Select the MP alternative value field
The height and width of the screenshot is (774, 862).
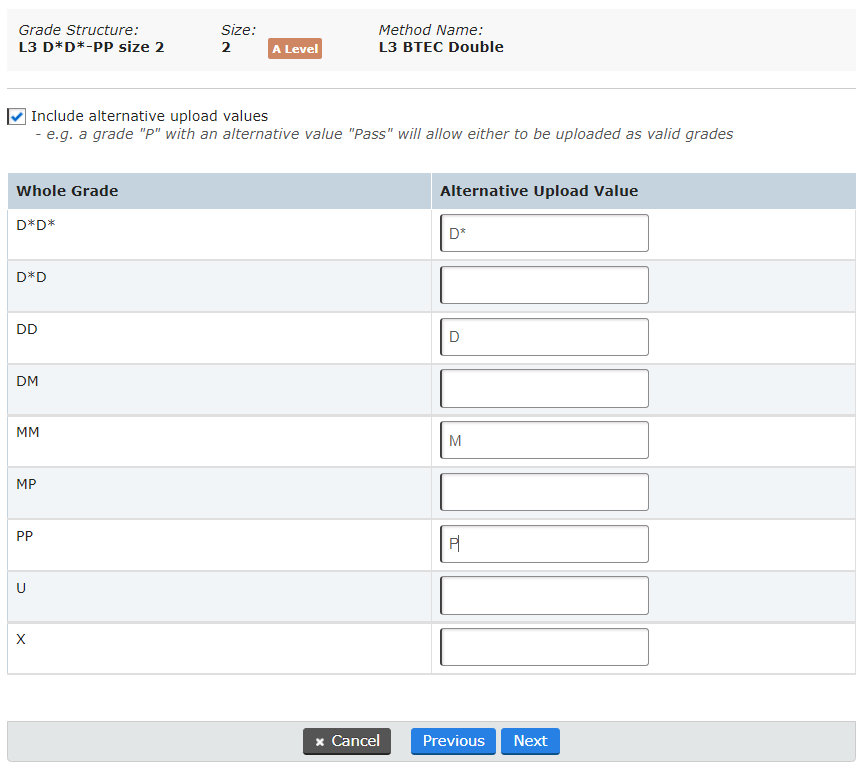(x=544, y=492)
